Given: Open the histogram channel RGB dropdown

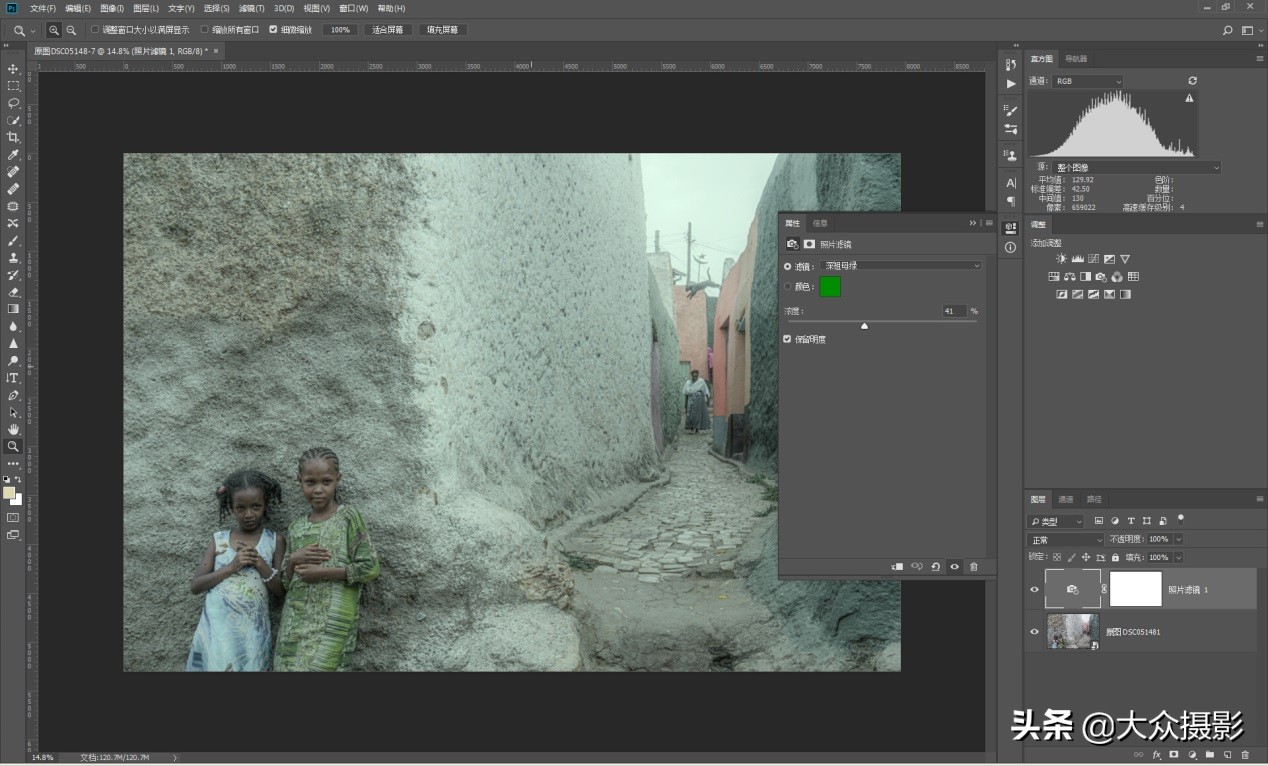Looking at the screenshot, I should click(1089, 81).
